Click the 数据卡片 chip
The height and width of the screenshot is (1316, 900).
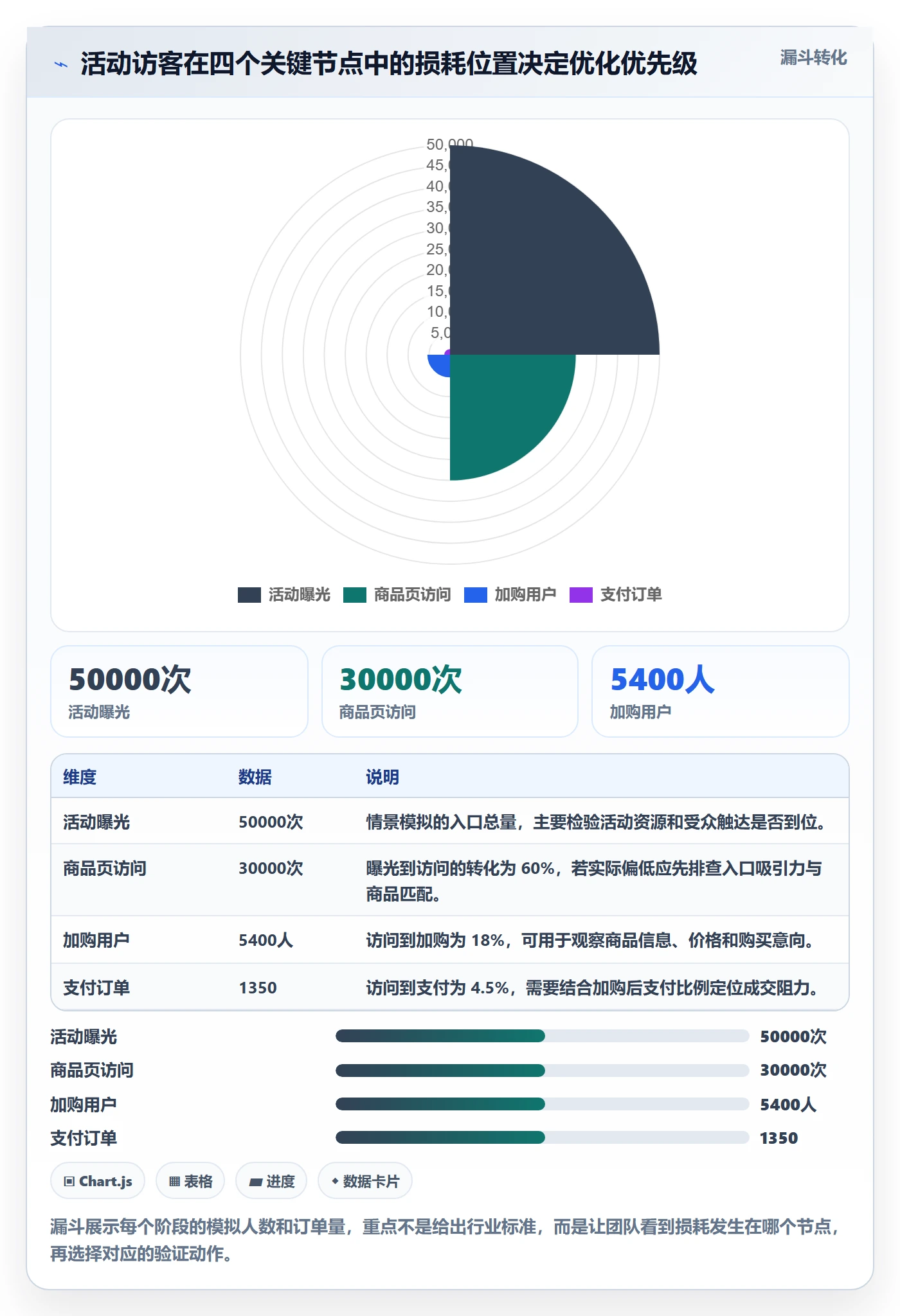coord(365,1181)
